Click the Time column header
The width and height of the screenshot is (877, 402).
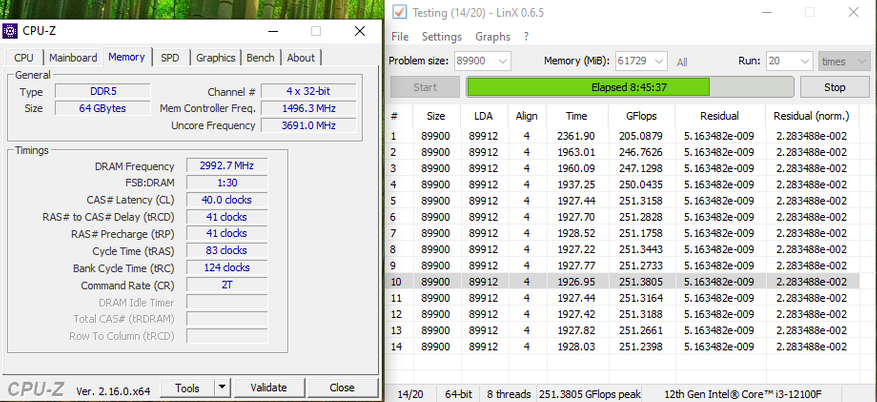577,116
